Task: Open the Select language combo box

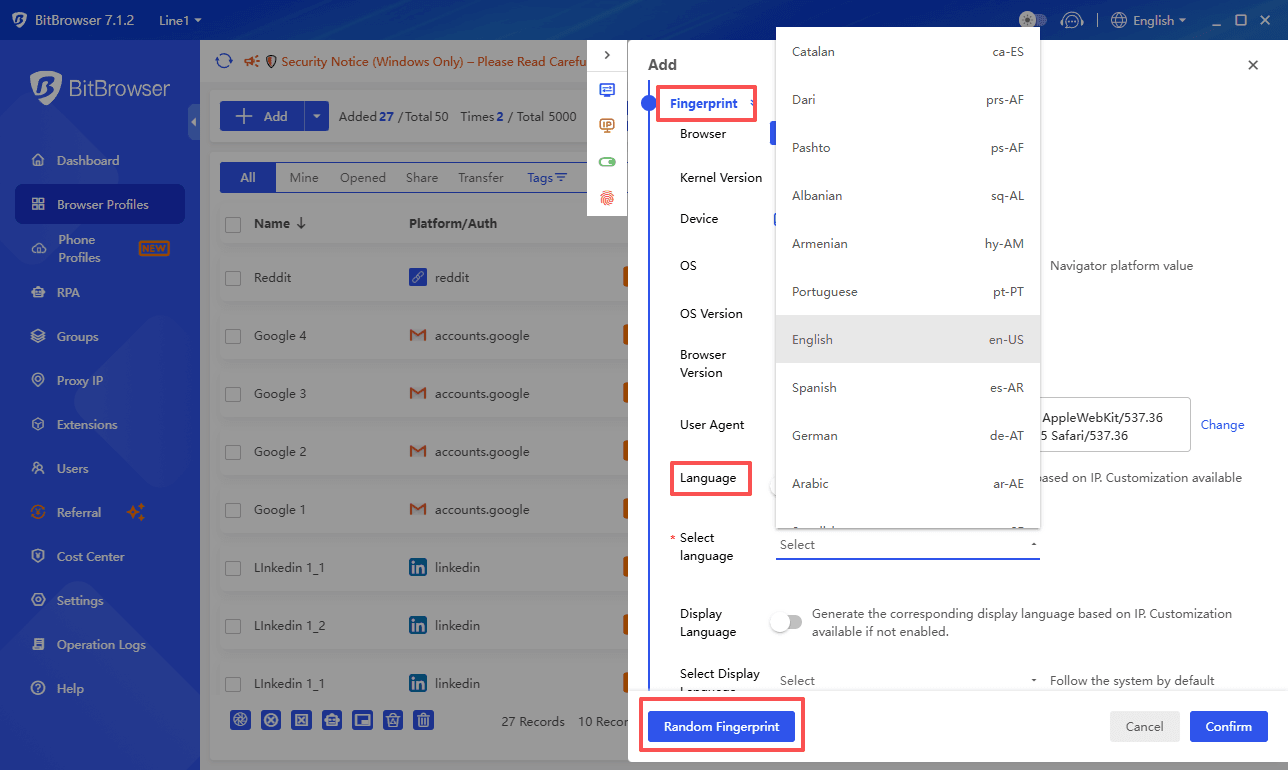Action: 908,545
